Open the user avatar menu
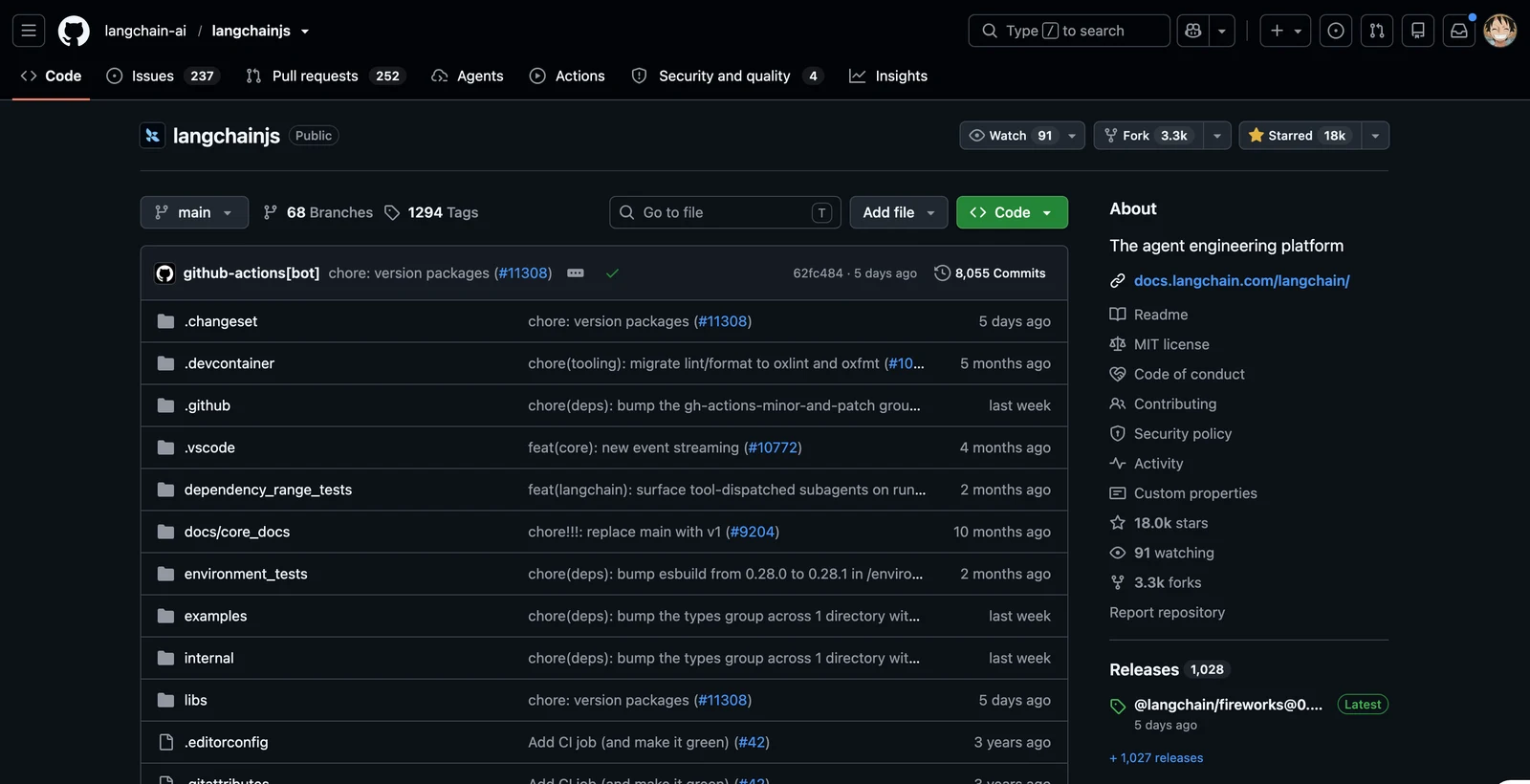This screenshot has height=784, width=1530. click(x=1499, y=31)
